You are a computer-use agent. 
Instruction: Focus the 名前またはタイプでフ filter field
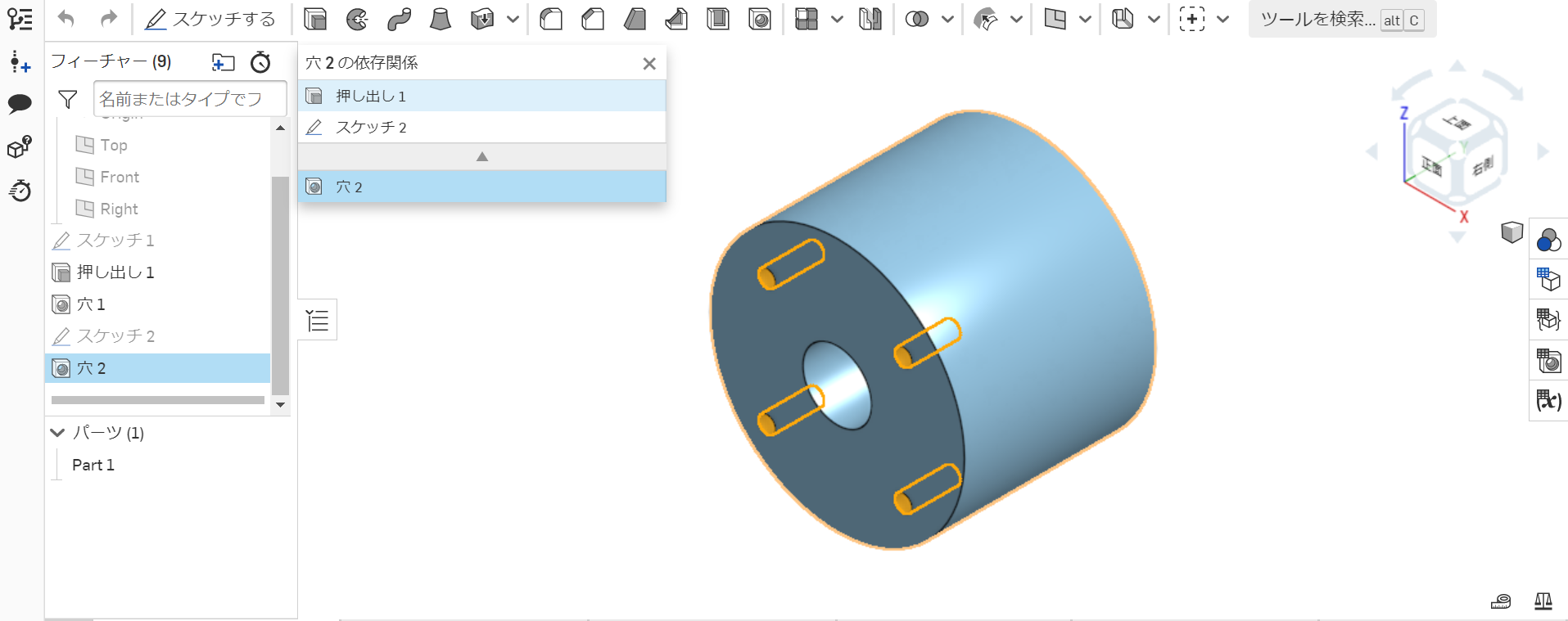[x=190, y=99]
